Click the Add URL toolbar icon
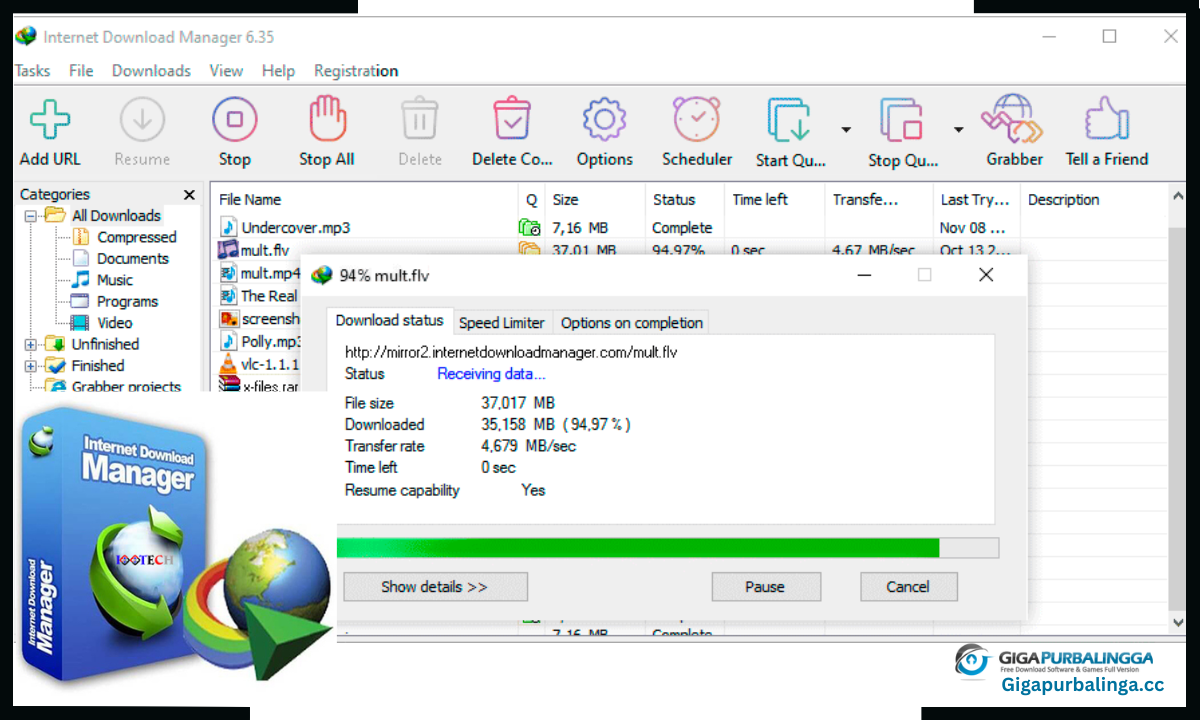This screenshot has width=1200, height=720. pos(49,120)
